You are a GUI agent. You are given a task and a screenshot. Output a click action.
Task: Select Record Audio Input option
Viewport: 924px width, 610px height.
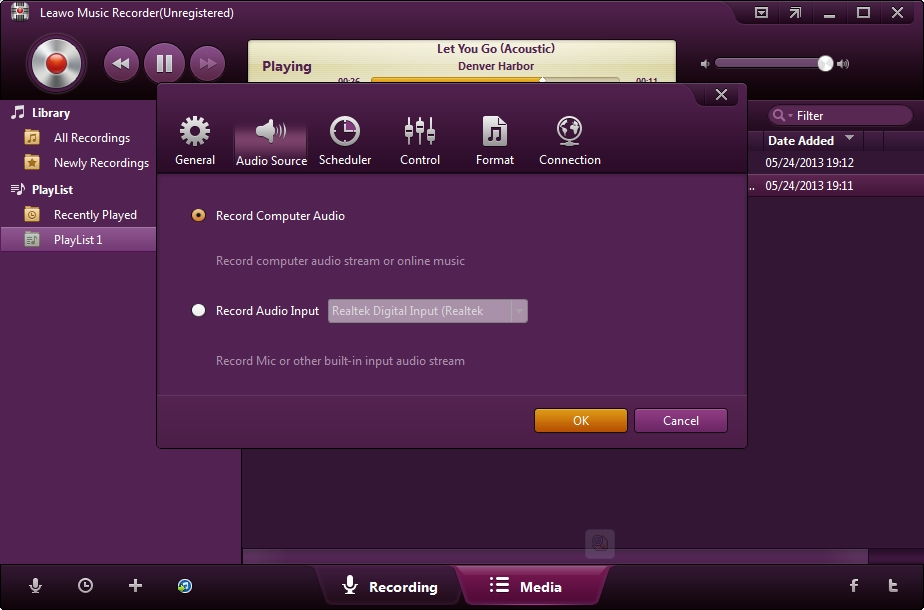tap(198, 311)
